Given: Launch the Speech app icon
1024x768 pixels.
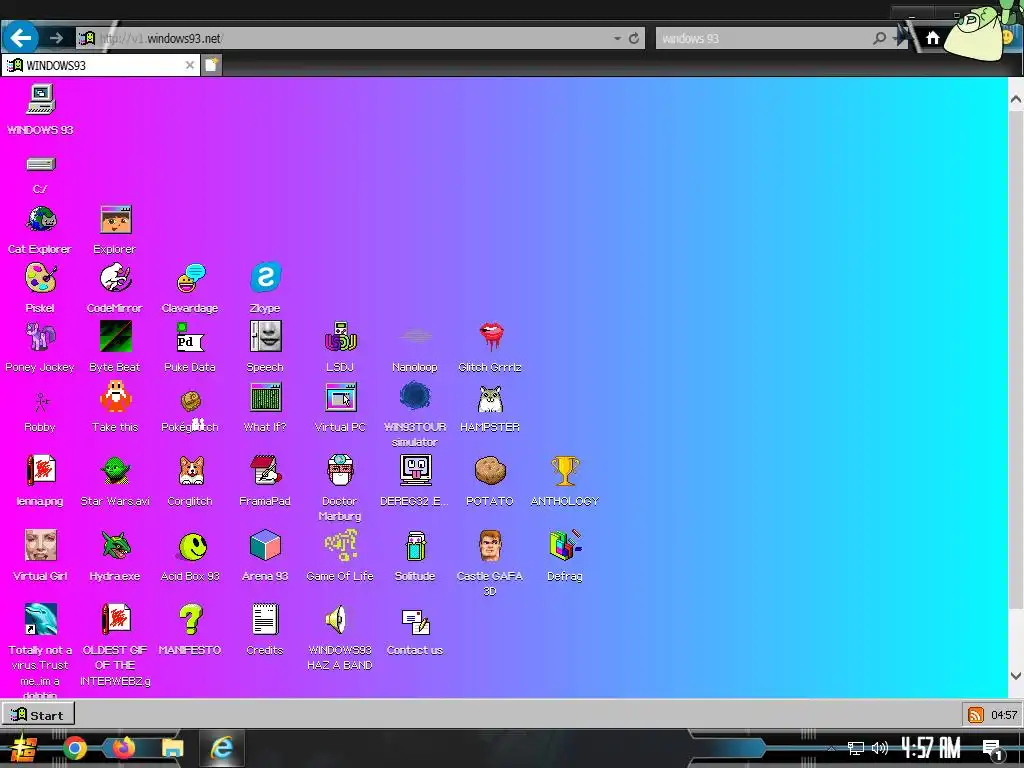Looking at the screenshot, I should pos(265,337).
